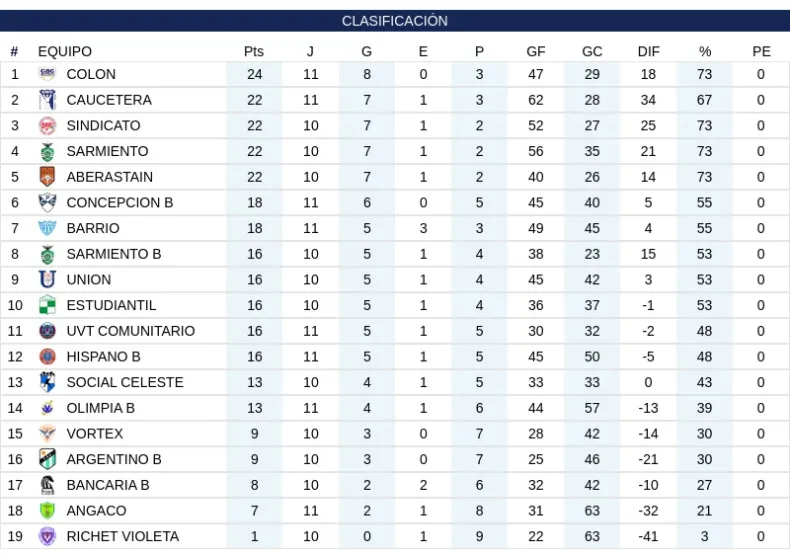Click the ANGACO team shield icon
This screenshot has width=790, height=555.
click(47, 511)
